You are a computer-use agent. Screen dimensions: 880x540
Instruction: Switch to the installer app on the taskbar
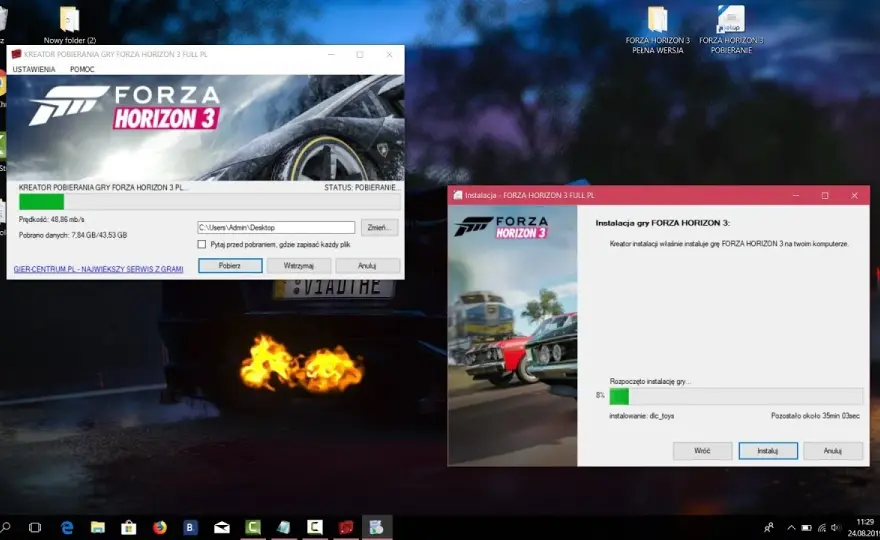[377, 527]
